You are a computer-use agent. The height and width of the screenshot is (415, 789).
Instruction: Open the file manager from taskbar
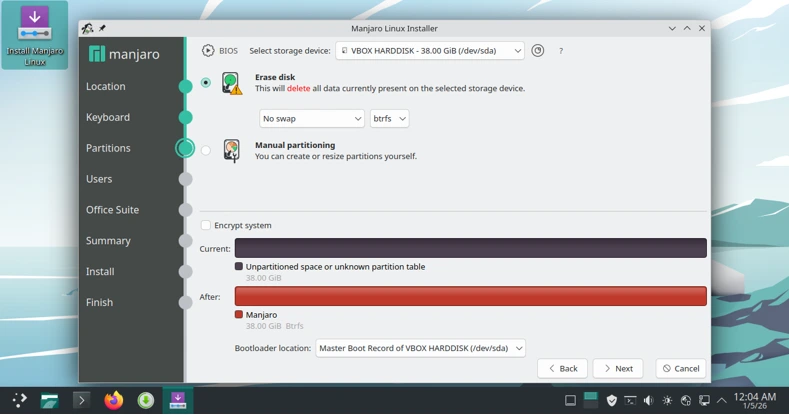click(x=49, y=400)
